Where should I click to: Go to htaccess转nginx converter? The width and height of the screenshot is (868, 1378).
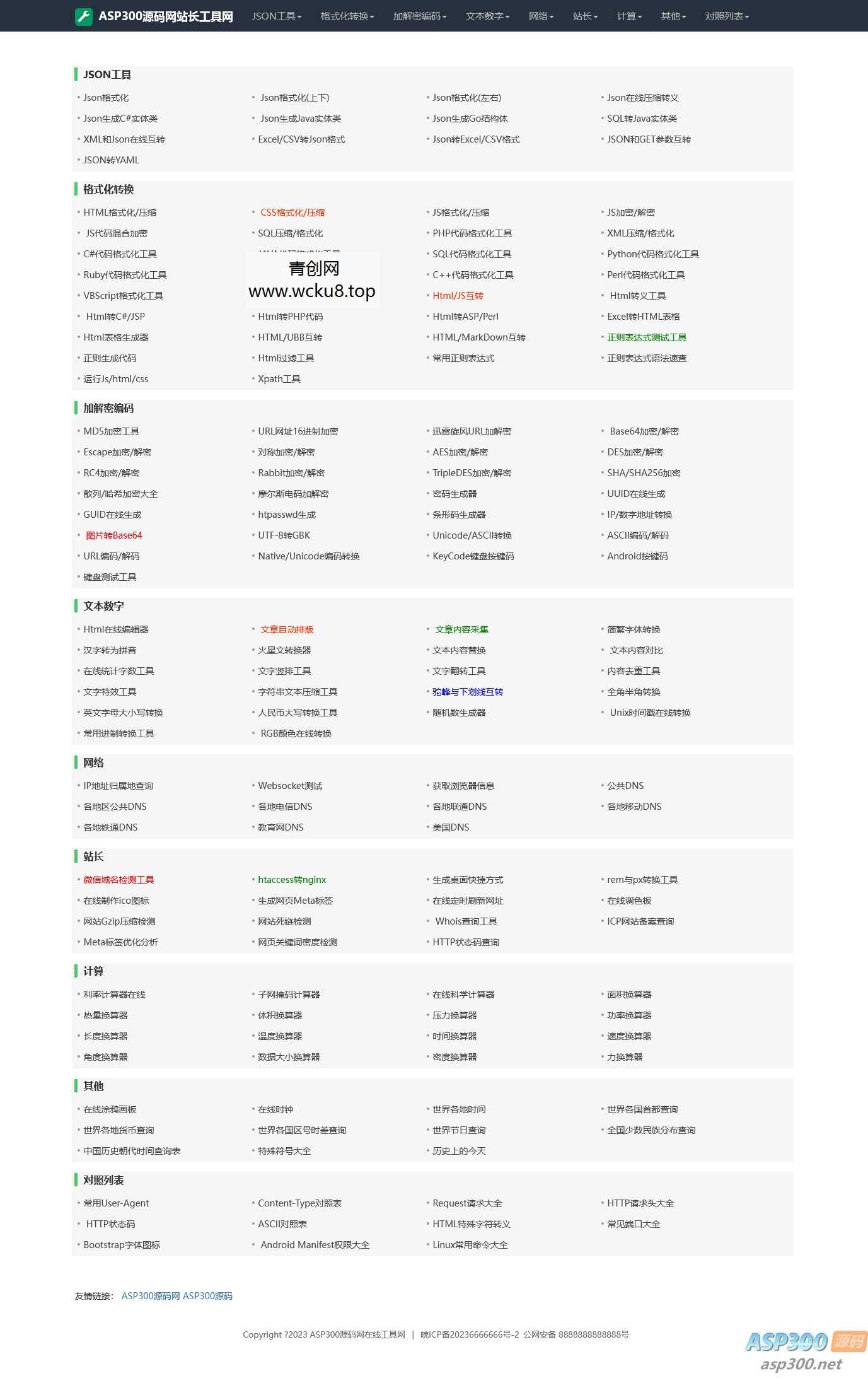pos(292,880)
